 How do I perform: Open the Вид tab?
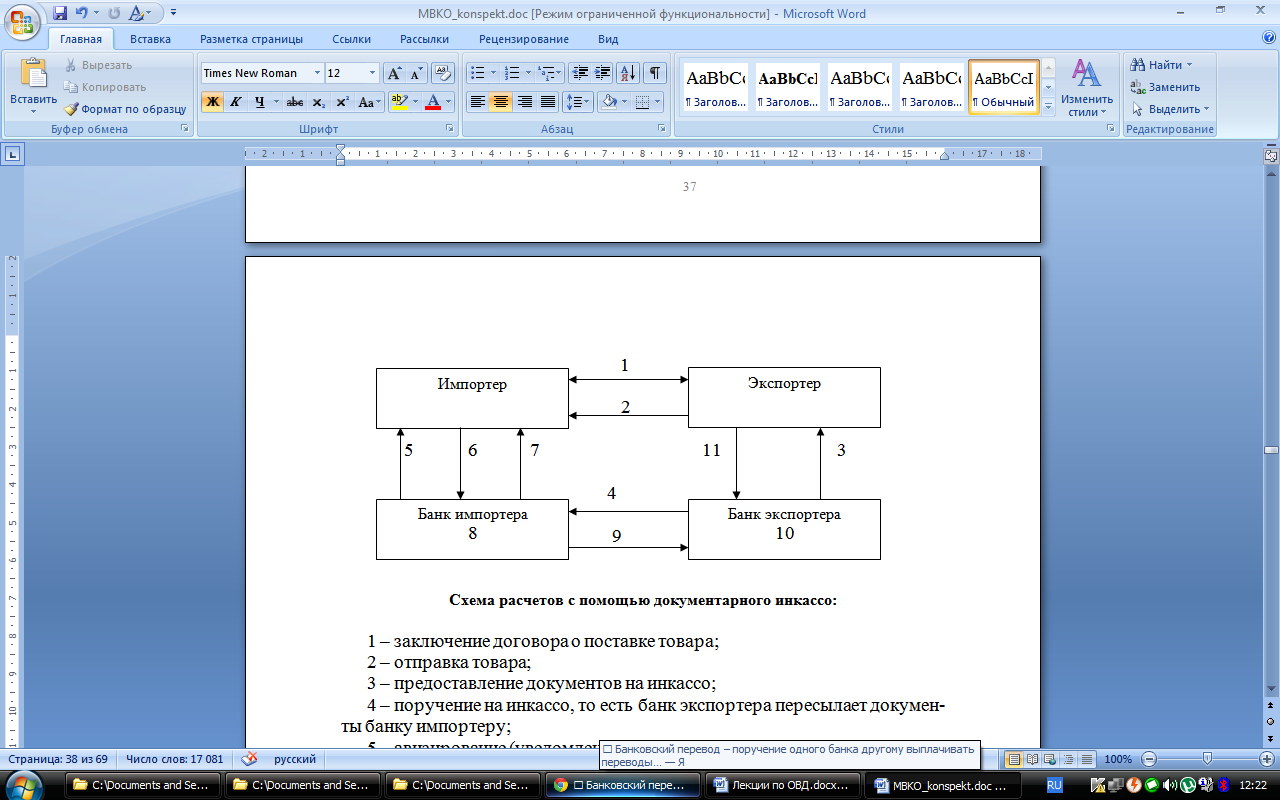coord(608,39)
